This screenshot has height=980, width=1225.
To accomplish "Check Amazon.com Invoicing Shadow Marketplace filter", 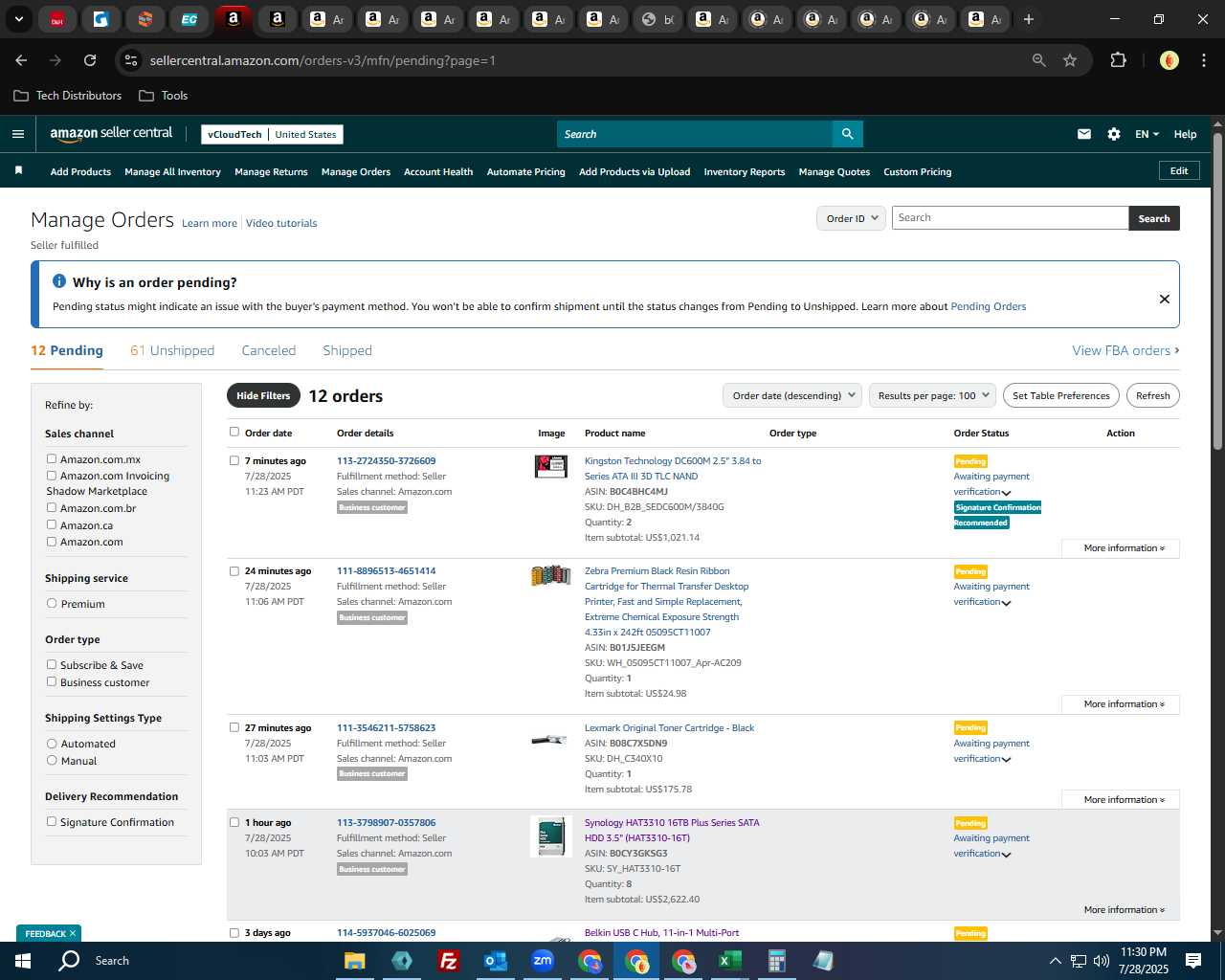I will coord(52,475).
